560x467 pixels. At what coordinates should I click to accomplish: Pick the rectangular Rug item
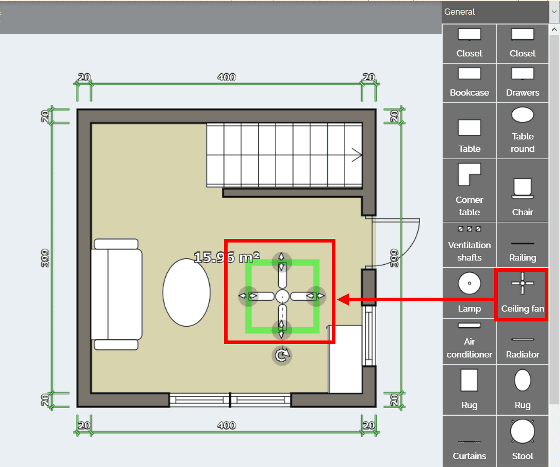click(469, 390)
